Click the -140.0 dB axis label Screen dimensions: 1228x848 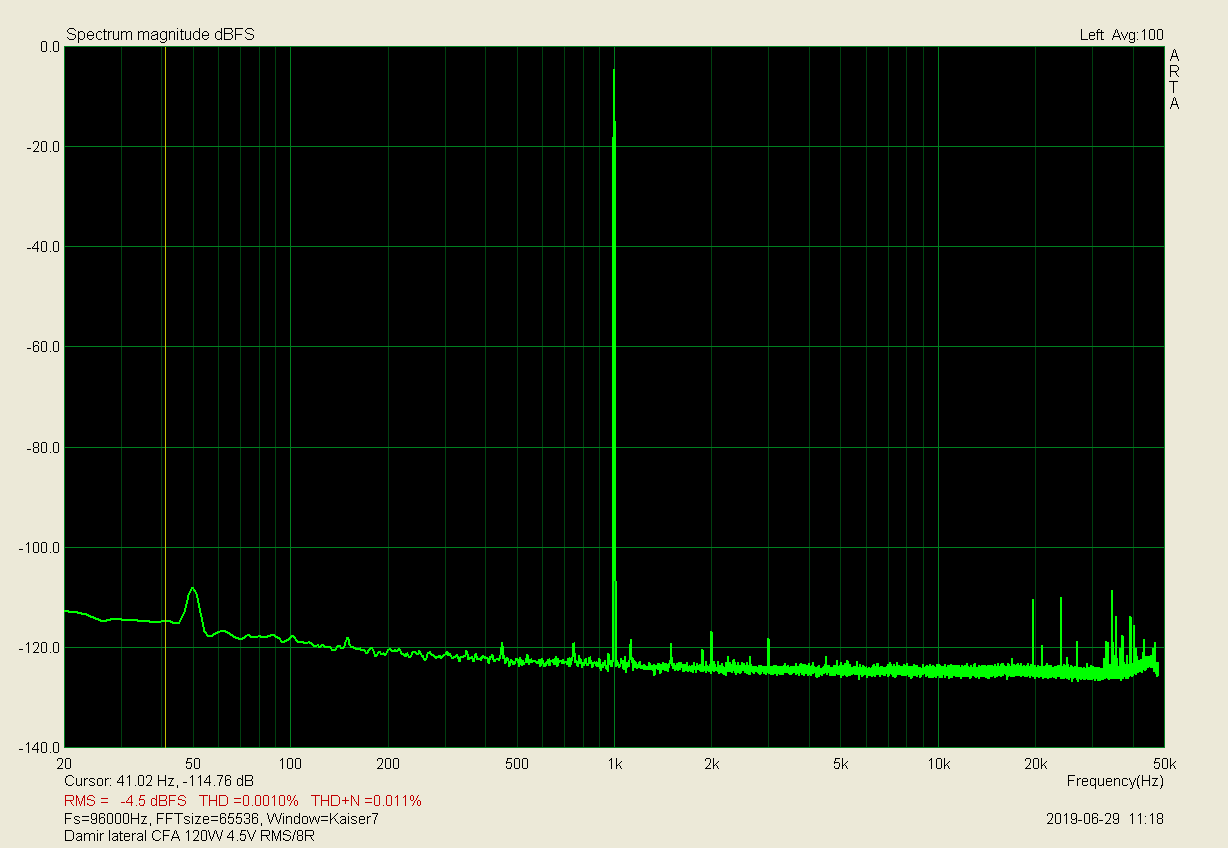pyautogui.click(x=40, y=747)
